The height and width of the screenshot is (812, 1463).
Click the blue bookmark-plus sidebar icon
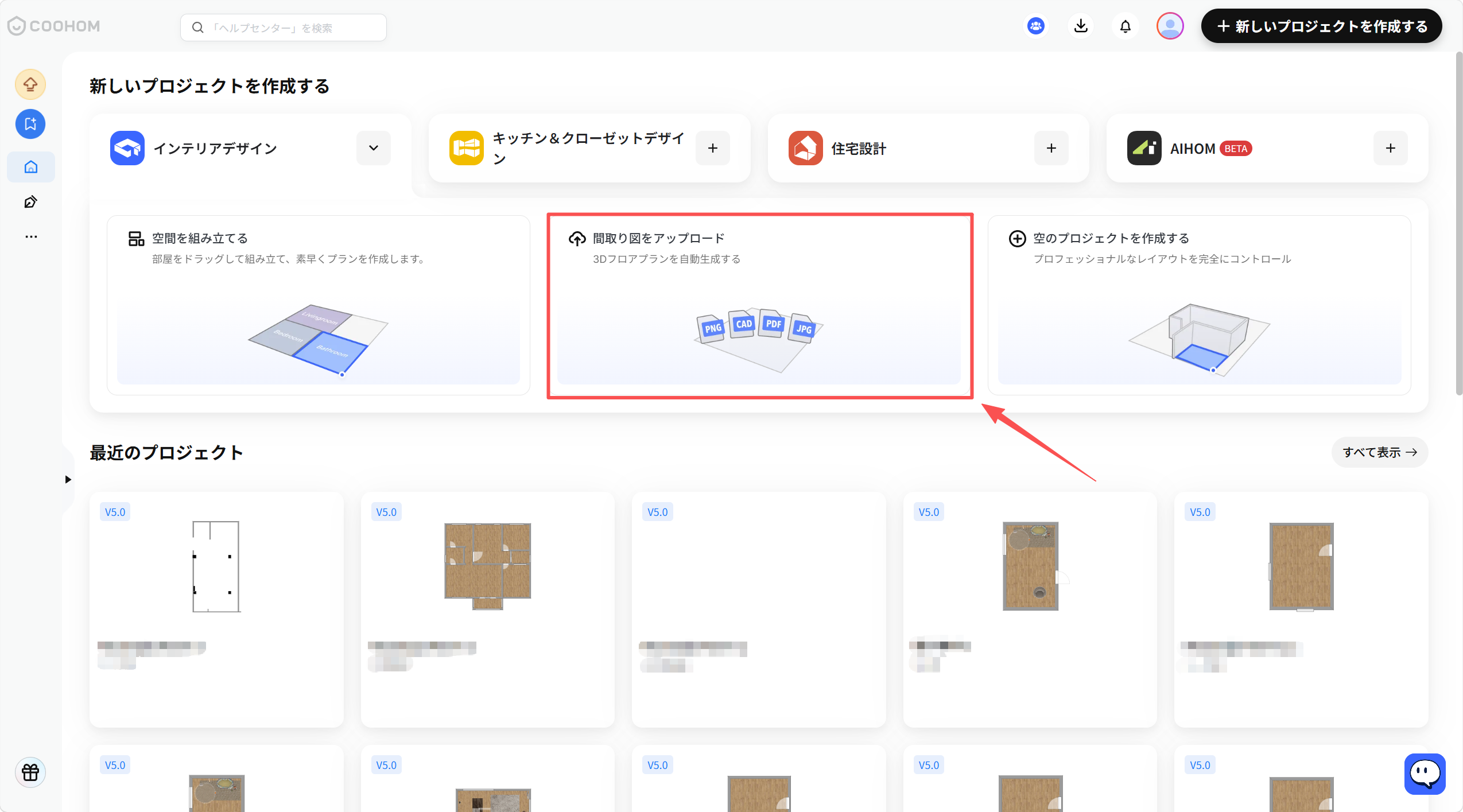(x=30, y=124)
